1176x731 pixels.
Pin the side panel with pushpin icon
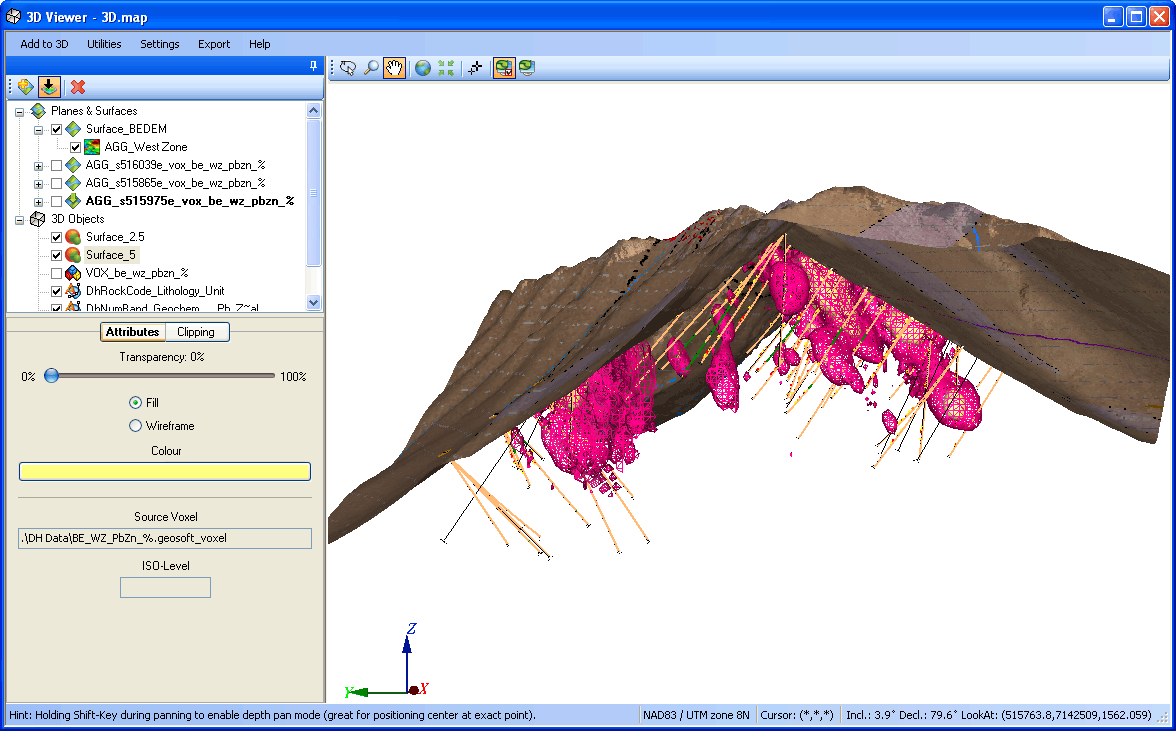(x=313, y=66)
